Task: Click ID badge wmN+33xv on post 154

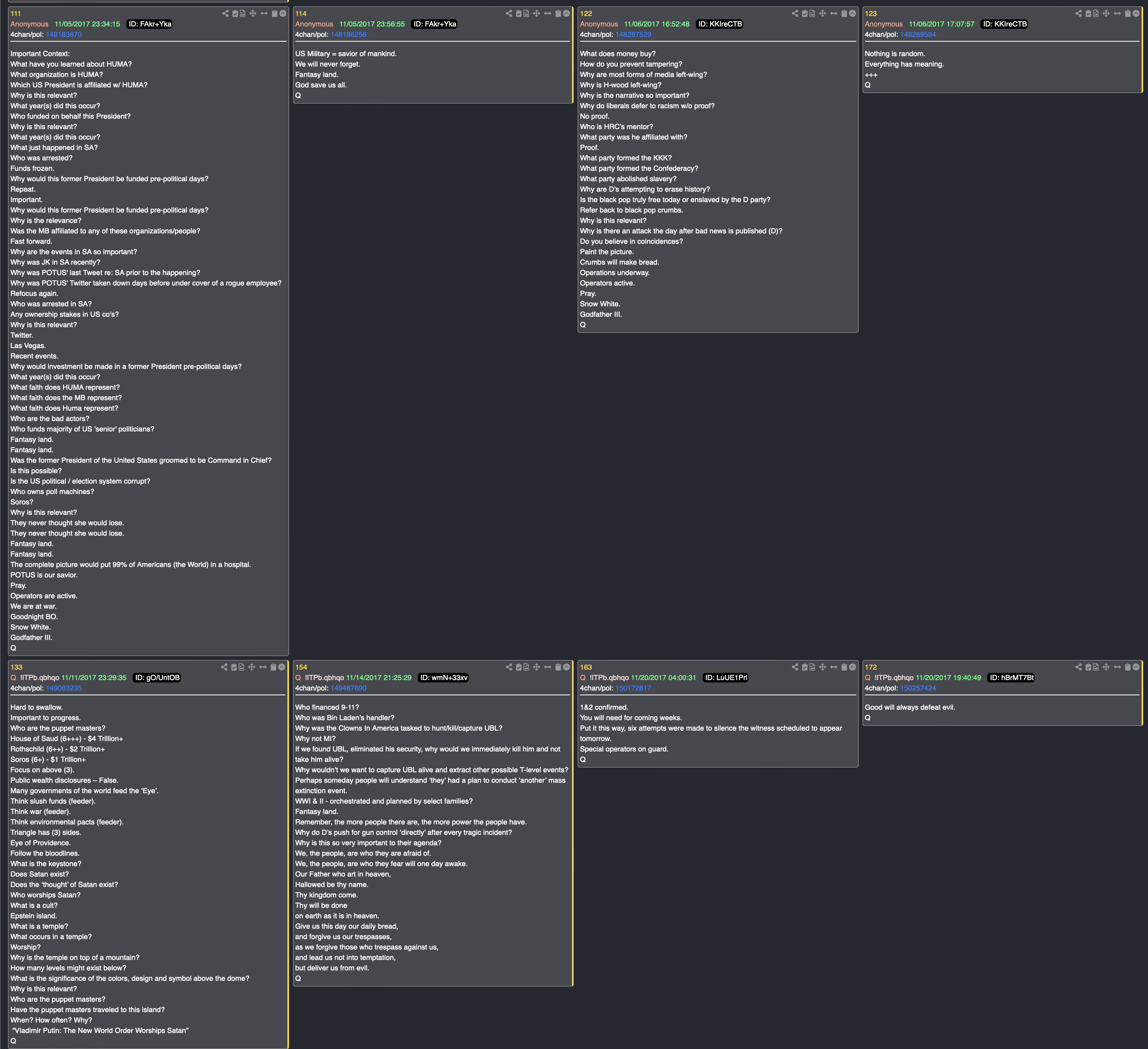Action: (444, 678)
